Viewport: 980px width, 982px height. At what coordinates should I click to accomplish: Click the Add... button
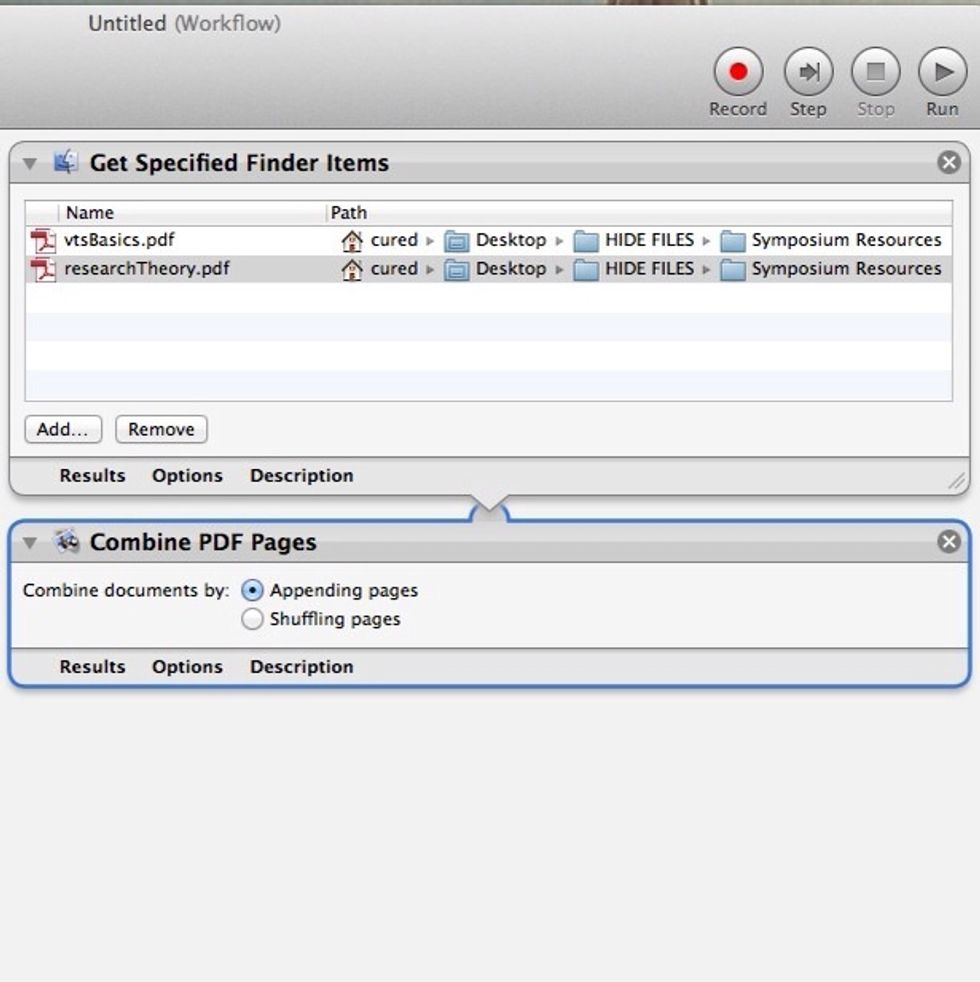pyautogui.click(x=63, y=429)
